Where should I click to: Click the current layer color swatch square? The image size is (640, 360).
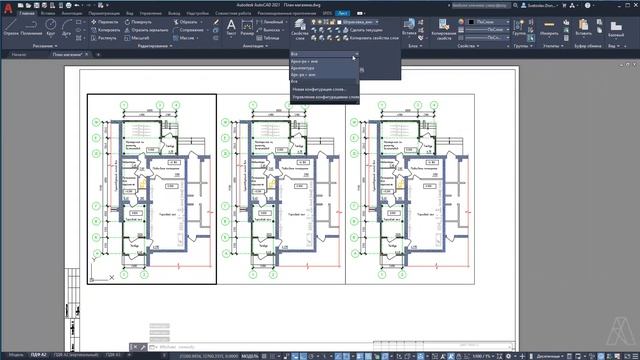339,22
